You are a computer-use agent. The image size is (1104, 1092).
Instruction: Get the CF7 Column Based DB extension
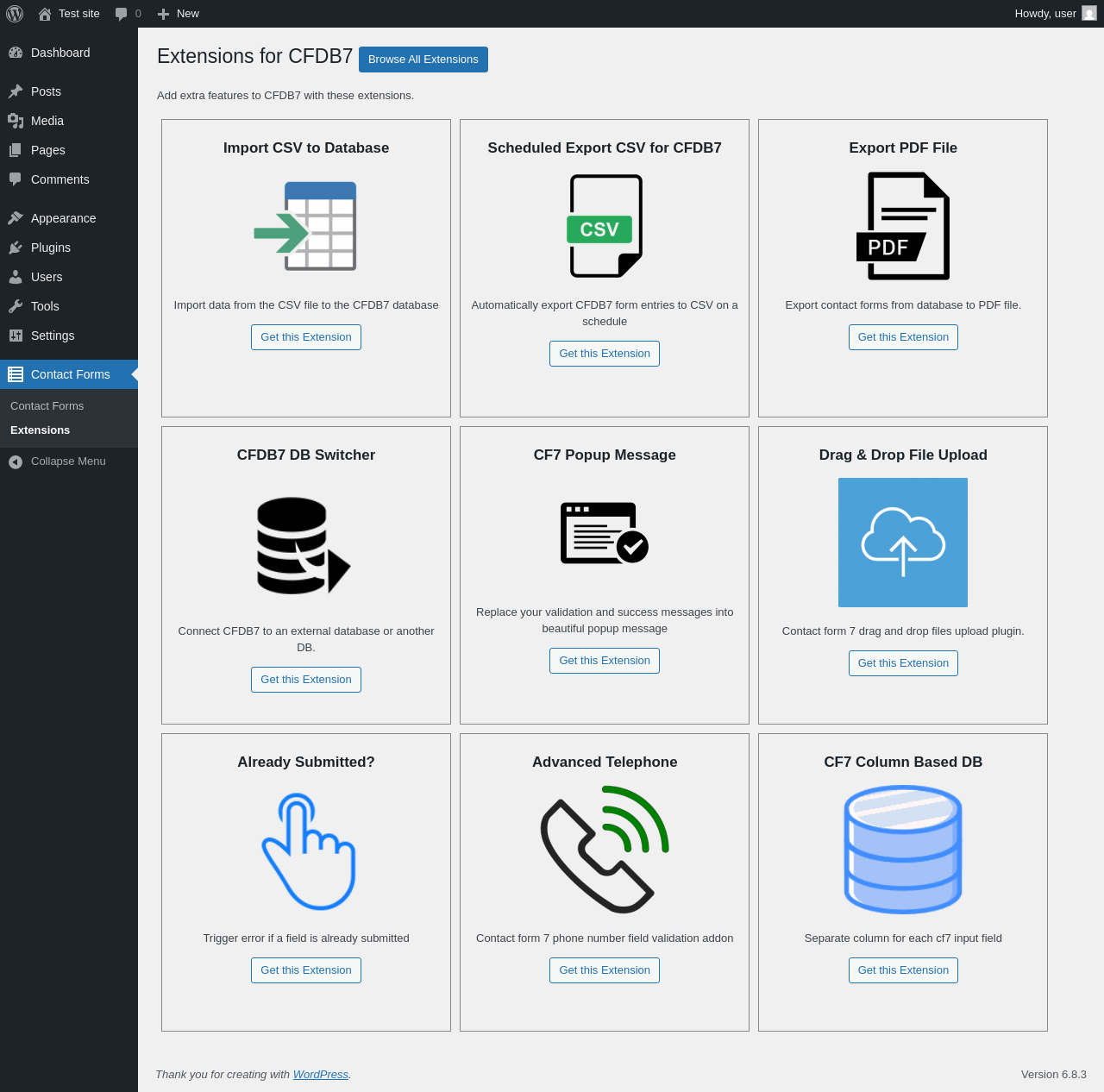pyautogui.click(x=903, y=970)
